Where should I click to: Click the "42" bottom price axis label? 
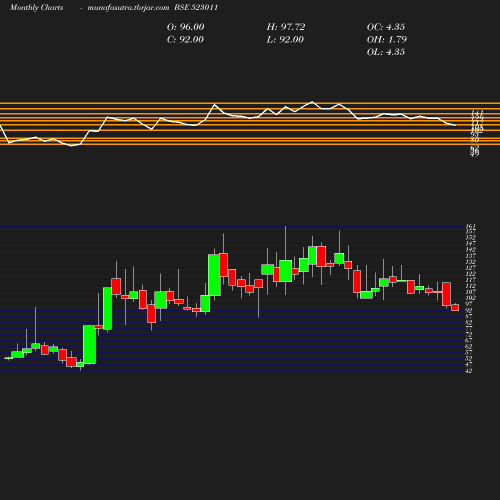[x=468, y=371]
